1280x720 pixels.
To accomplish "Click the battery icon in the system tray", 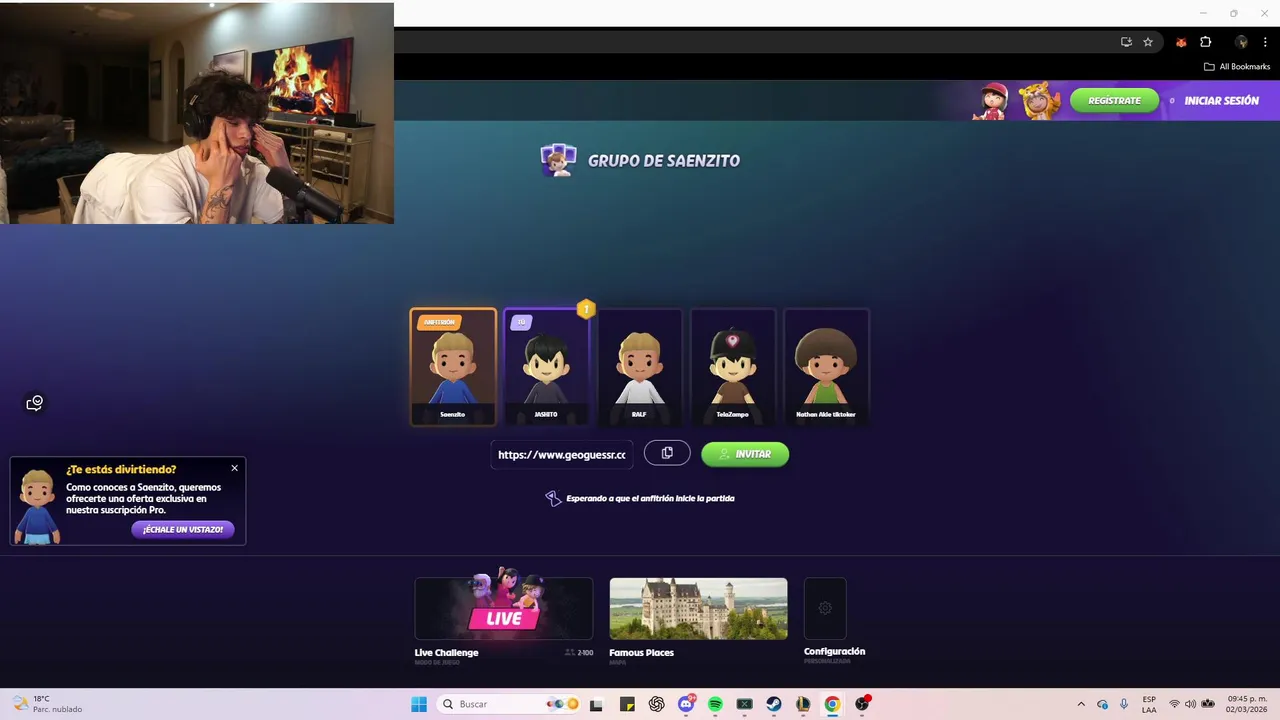I will tap(1208, 704).
